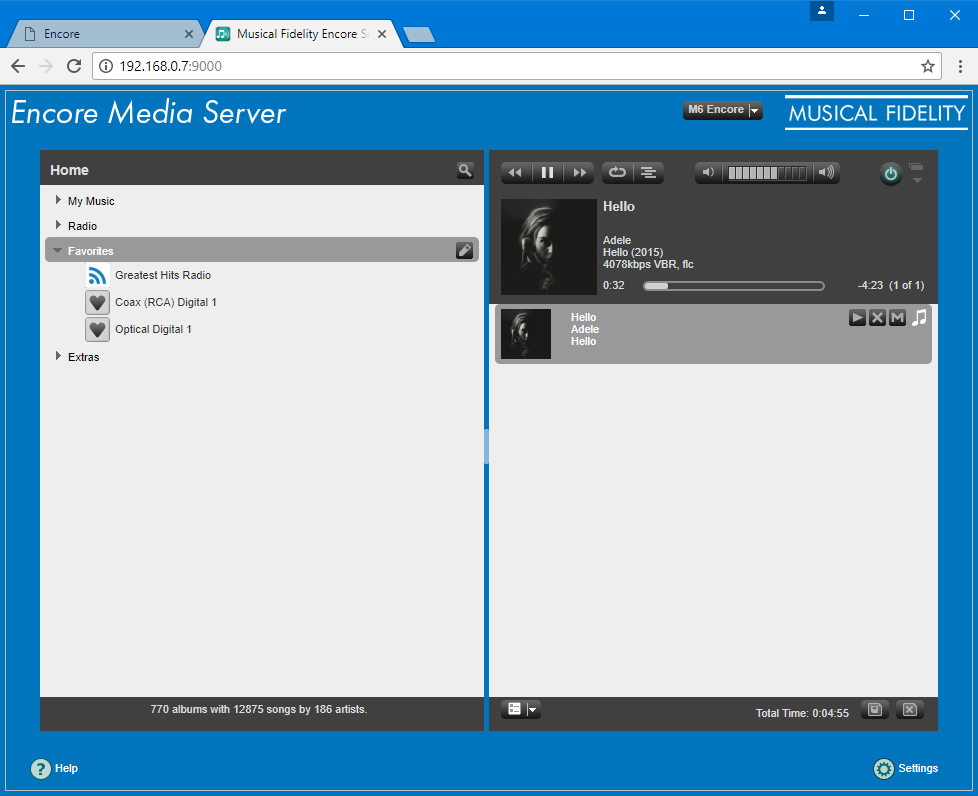Reload the page

(74, 66)
